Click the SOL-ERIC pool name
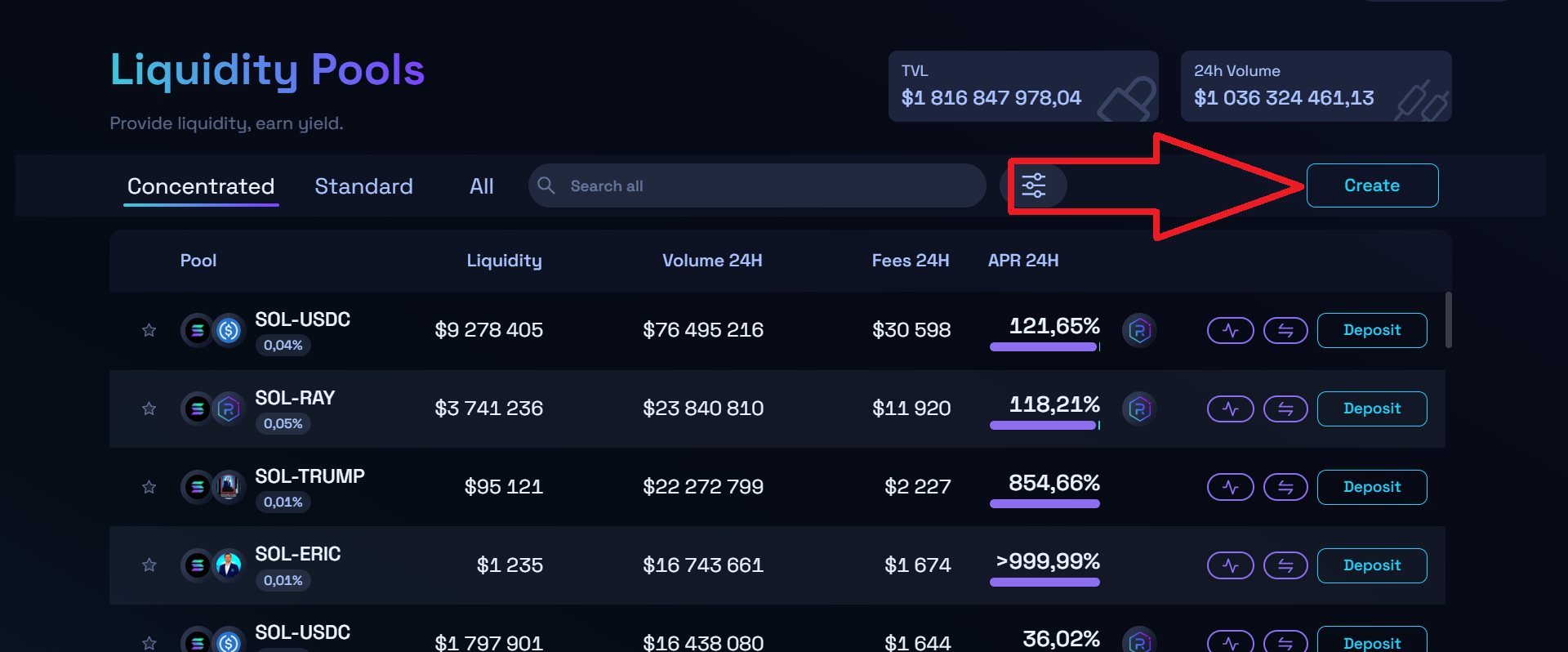The height and width of the screenshot is (652, 1568). click(x=297, y=554)
